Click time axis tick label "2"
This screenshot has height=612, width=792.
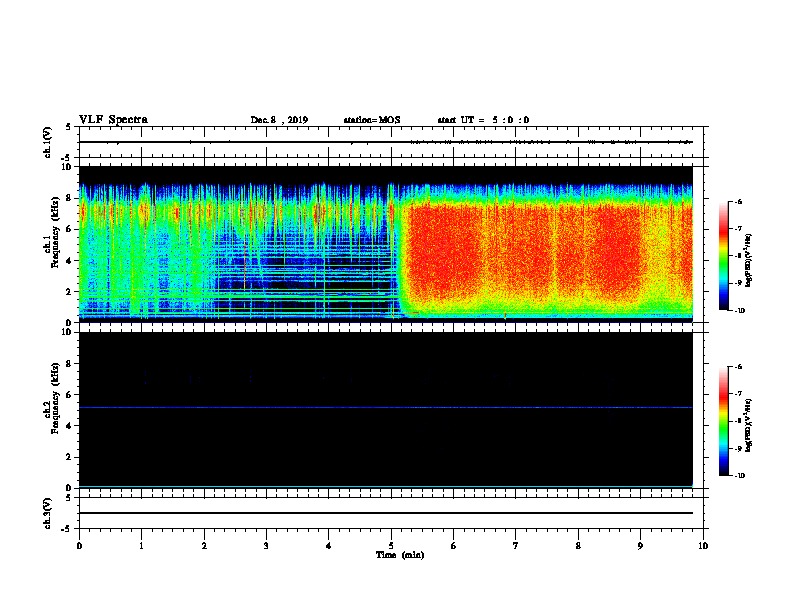[x=204, y=546]
